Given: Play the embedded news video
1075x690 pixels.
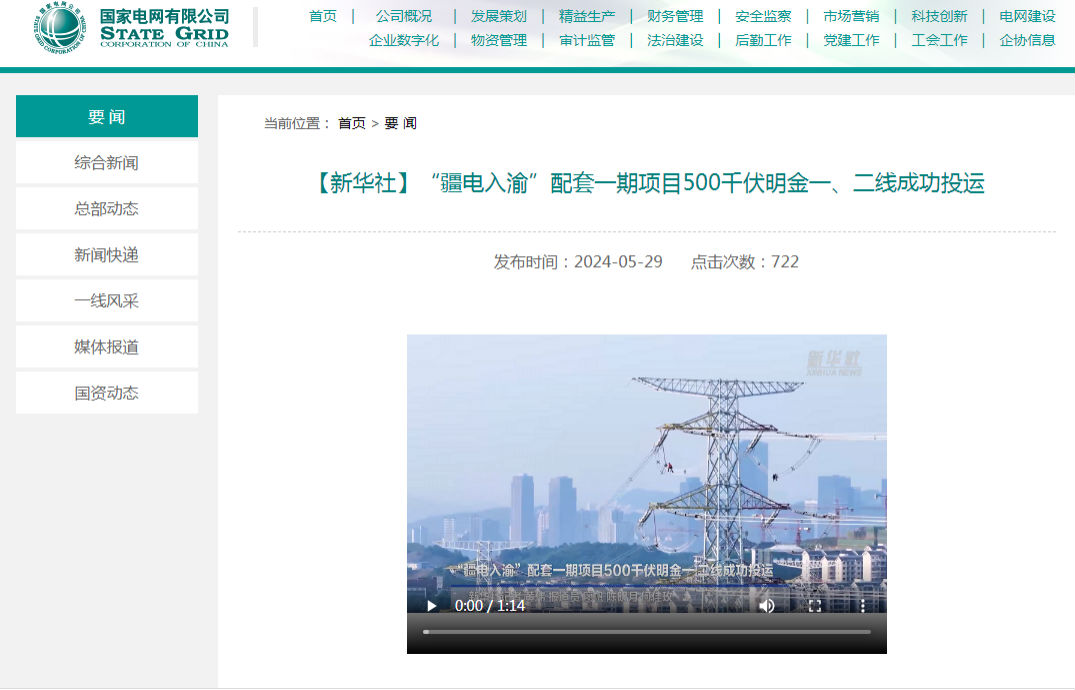Looking at the screenshot, I should [x=431, y=606].
